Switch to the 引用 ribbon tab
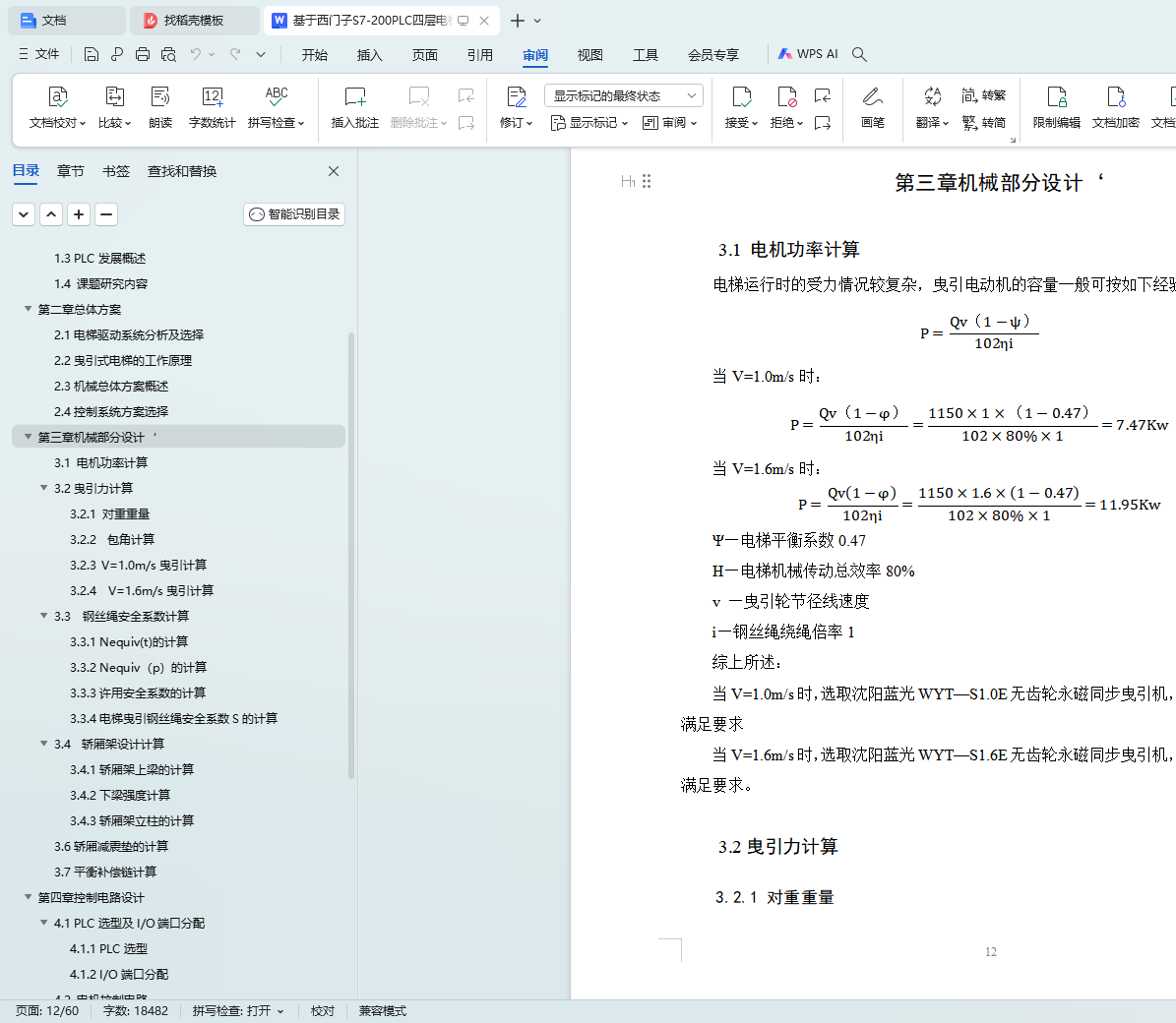This screenshot has width=1176, height=1023. 480,55
